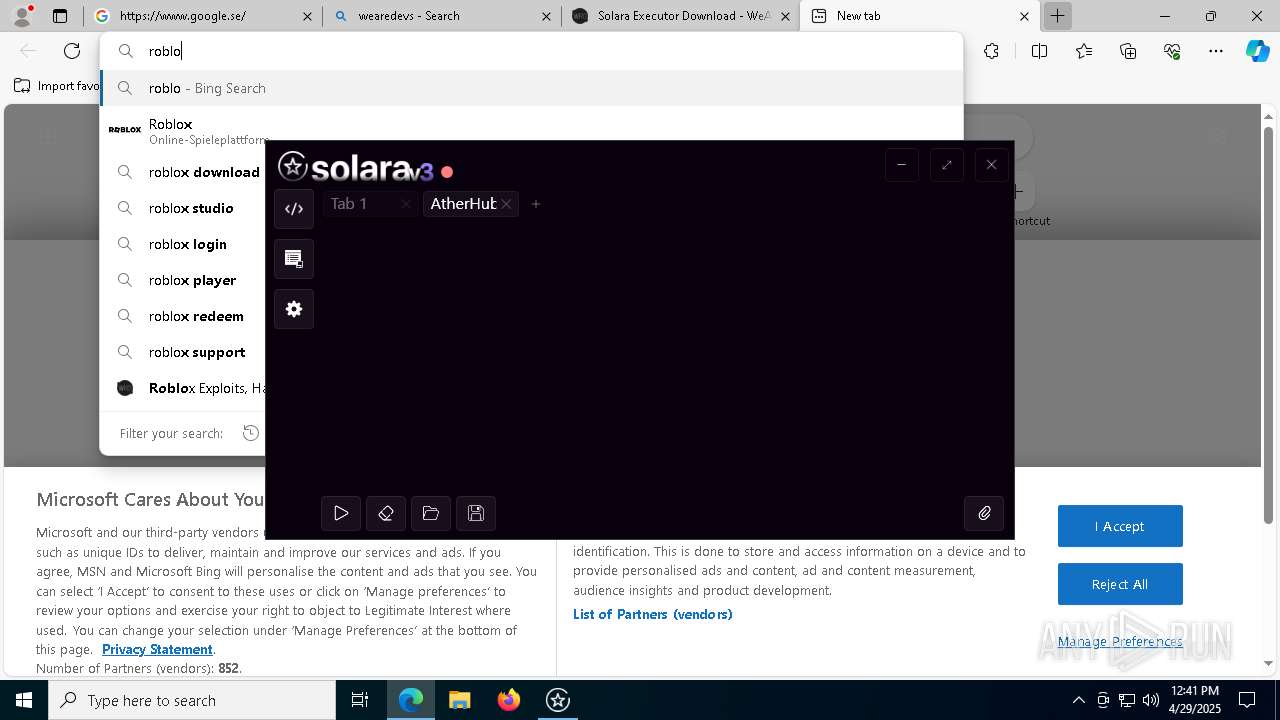Click the address bar text field
The width and height of the screenshot is (1280, 720).
pyautogui.click(x=530, y=51)
